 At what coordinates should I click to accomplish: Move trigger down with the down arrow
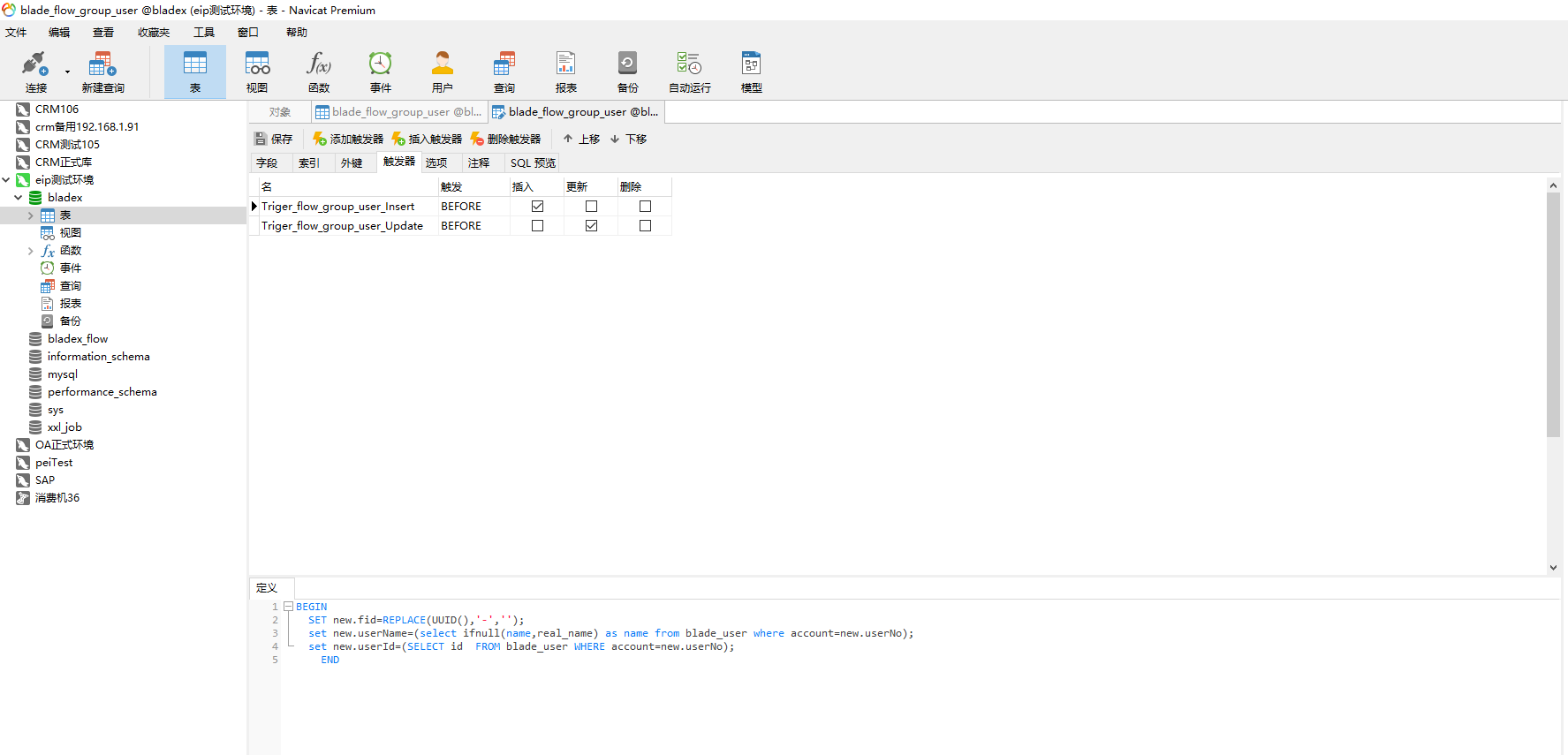point(628,139)
